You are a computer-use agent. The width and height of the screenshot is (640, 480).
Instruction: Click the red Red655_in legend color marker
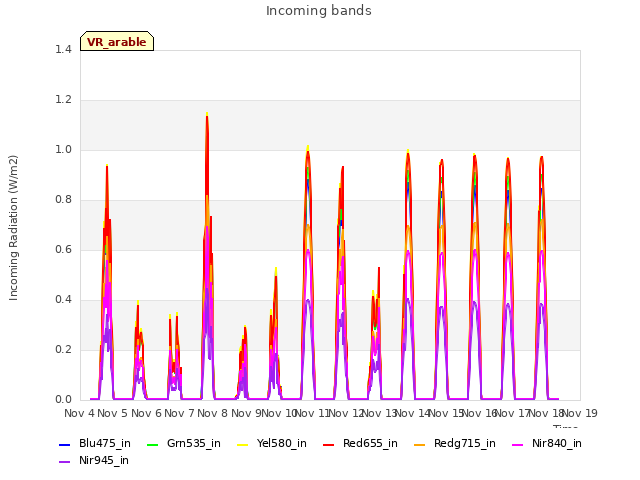(329, 444)
